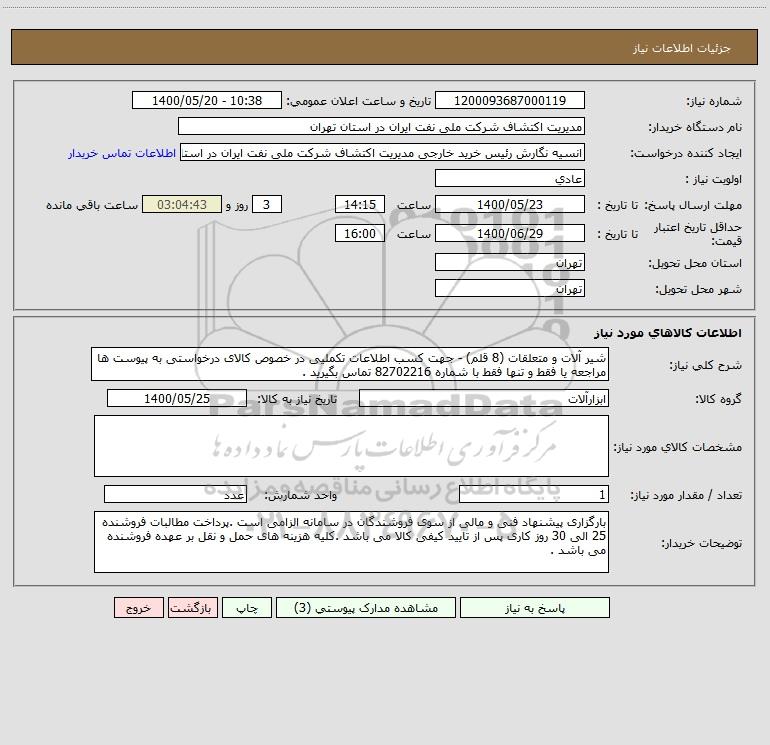
Task: Click the تاریخ و ساعت اعلان عمومی label
Action: point(359,101)
